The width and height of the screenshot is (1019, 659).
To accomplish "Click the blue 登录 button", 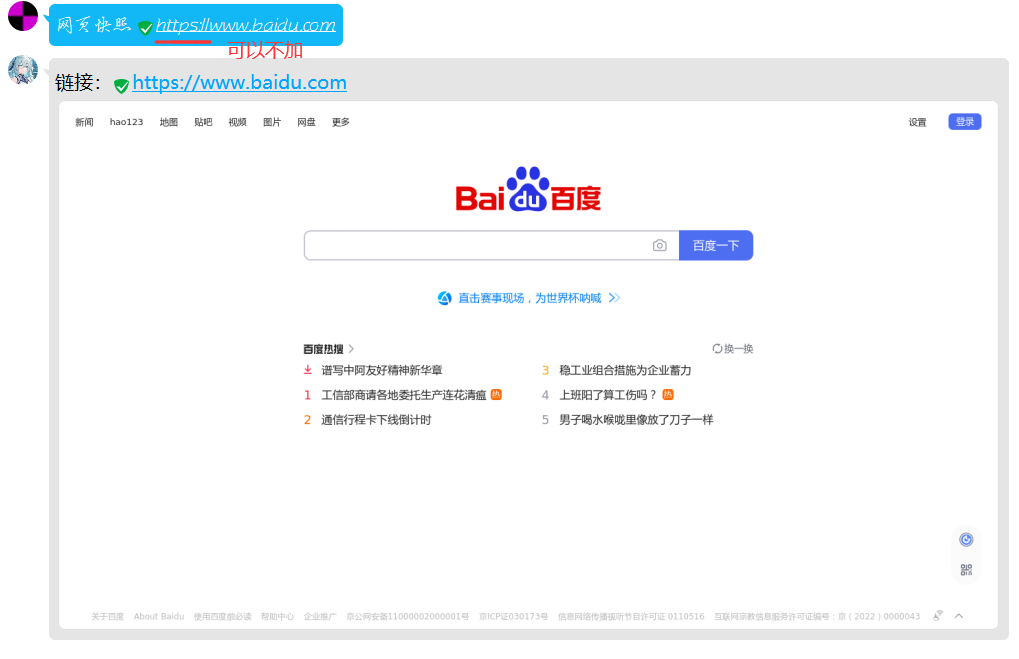I will point(964,122).
